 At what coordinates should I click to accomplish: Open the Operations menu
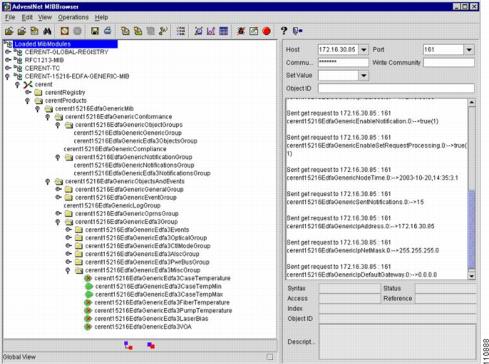pos(73,17)
